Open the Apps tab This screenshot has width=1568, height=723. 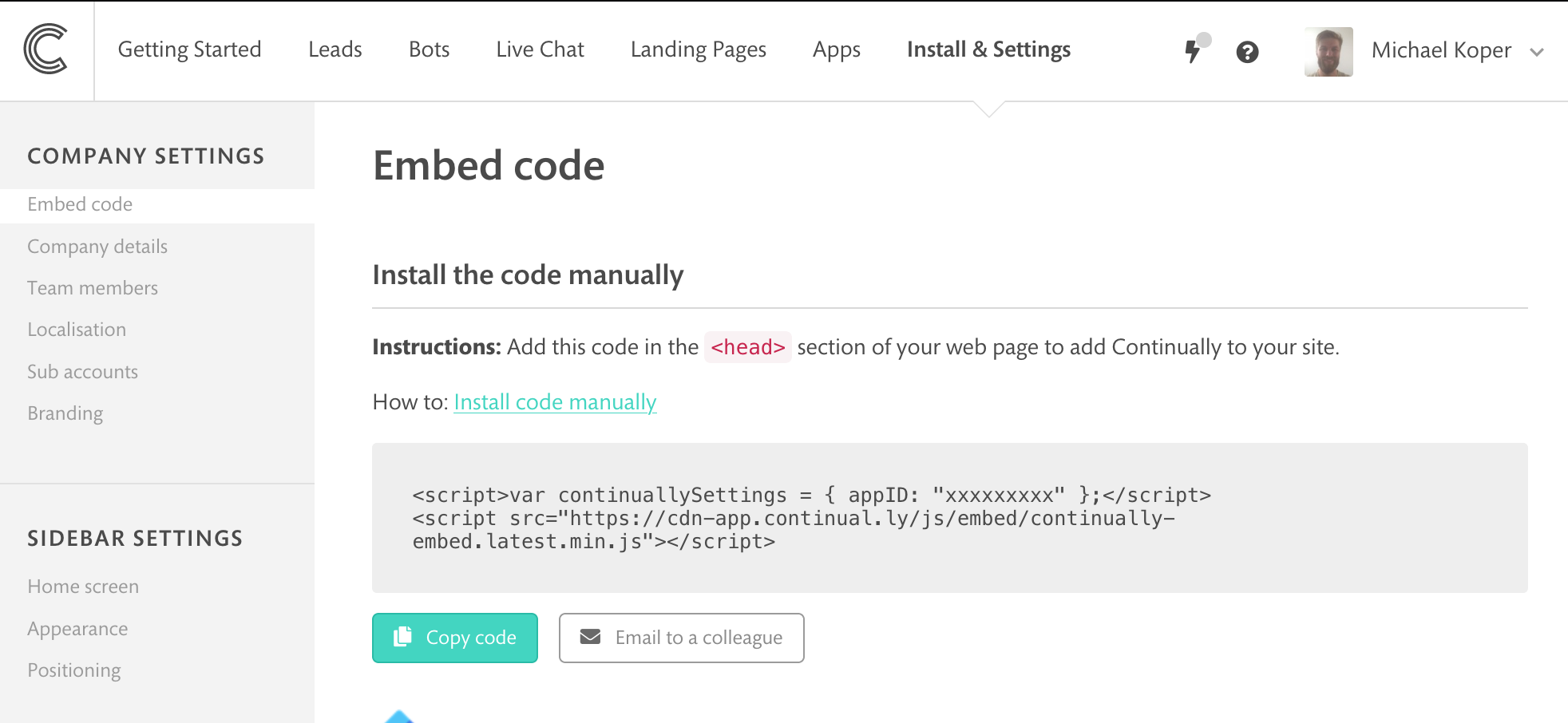(836, 49)
